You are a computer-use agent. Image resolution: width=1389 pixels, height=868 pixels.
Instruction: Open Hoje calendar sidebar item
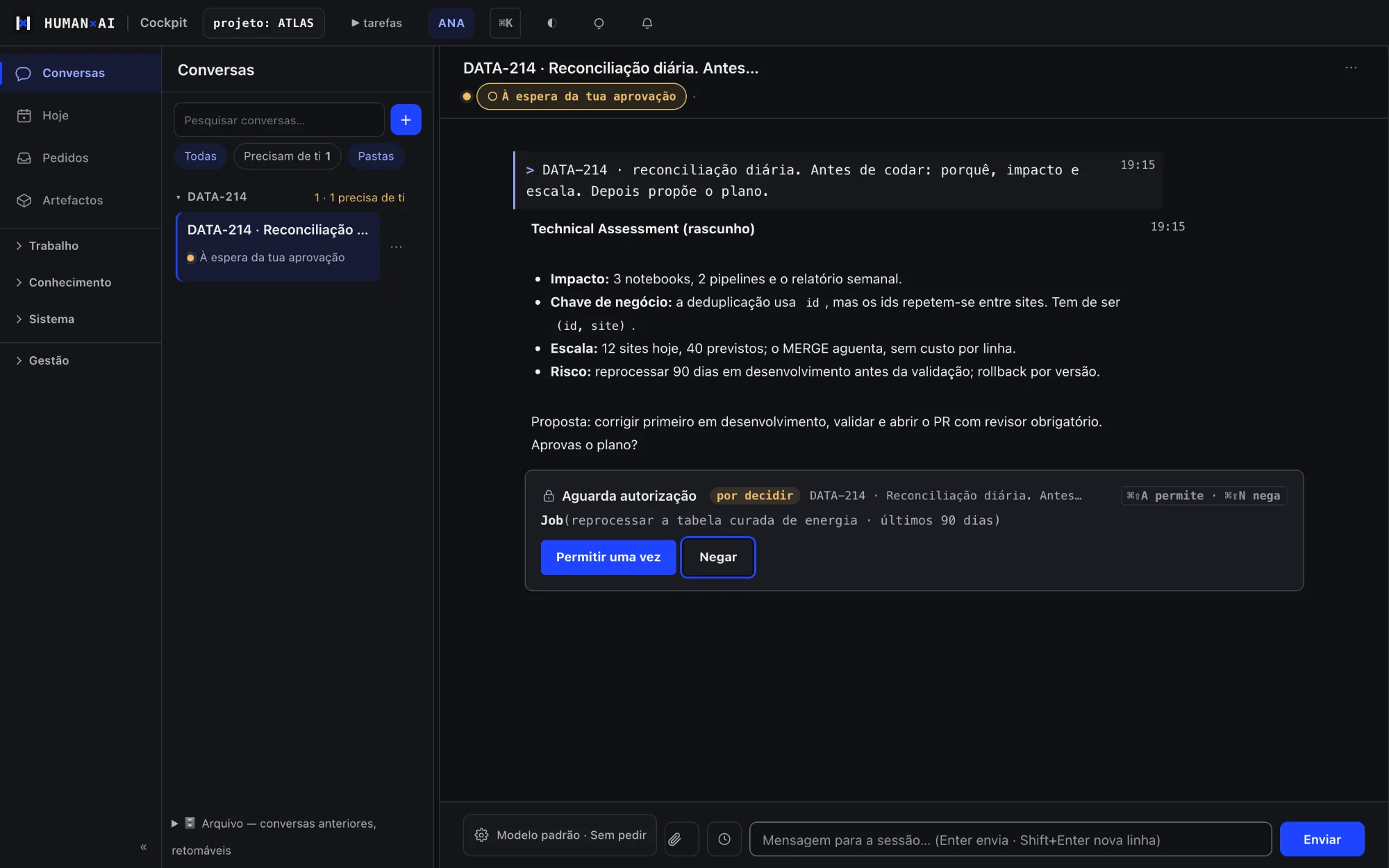click(81, 115)
